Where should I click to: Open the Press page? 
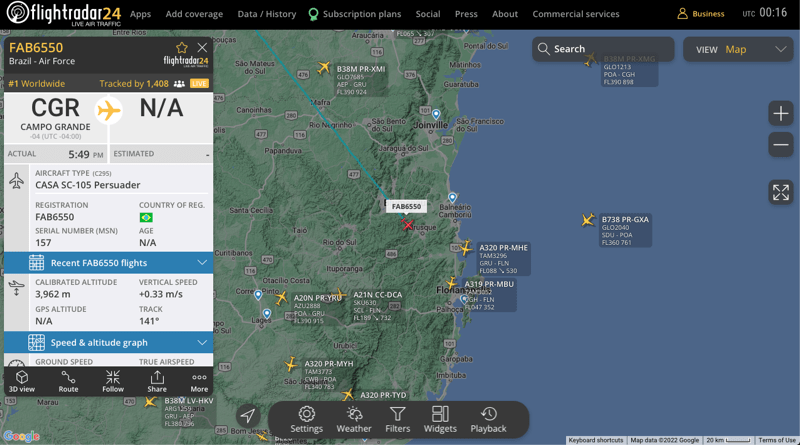tap(466, 14)
